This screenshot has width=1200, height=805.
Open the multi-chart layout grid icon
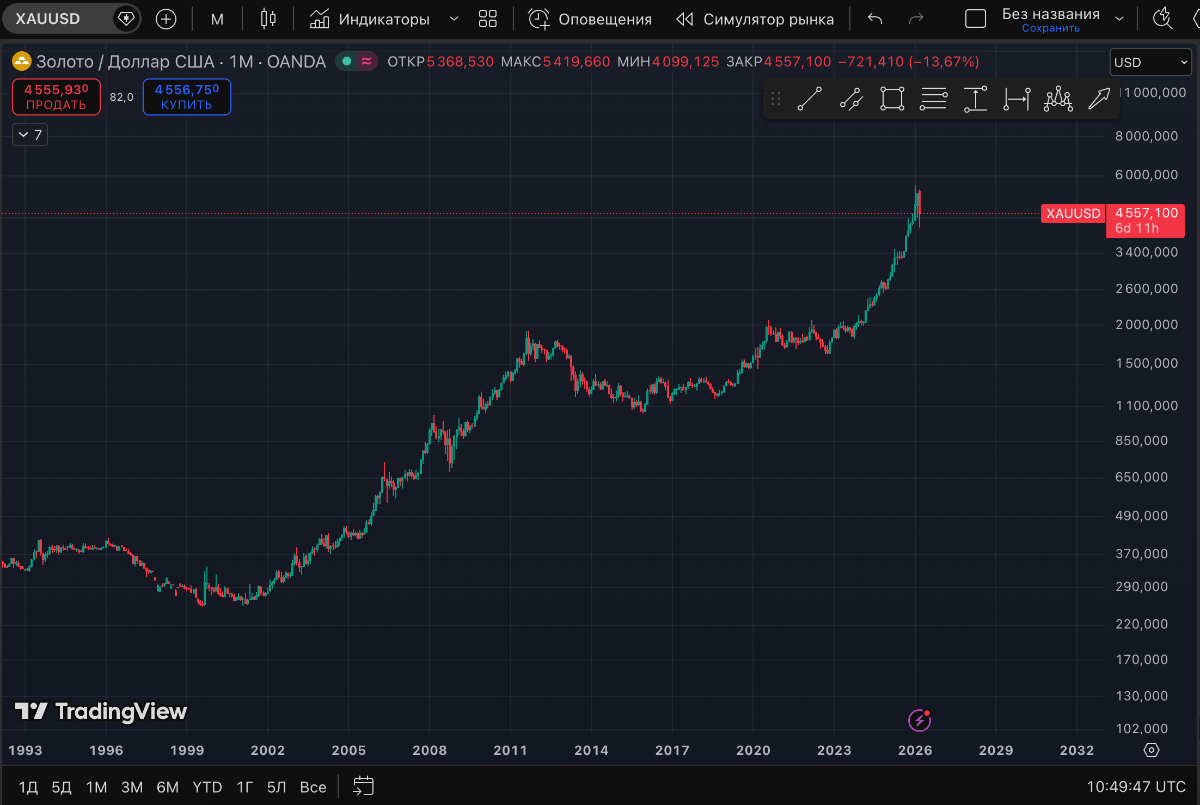pos(487,18)
